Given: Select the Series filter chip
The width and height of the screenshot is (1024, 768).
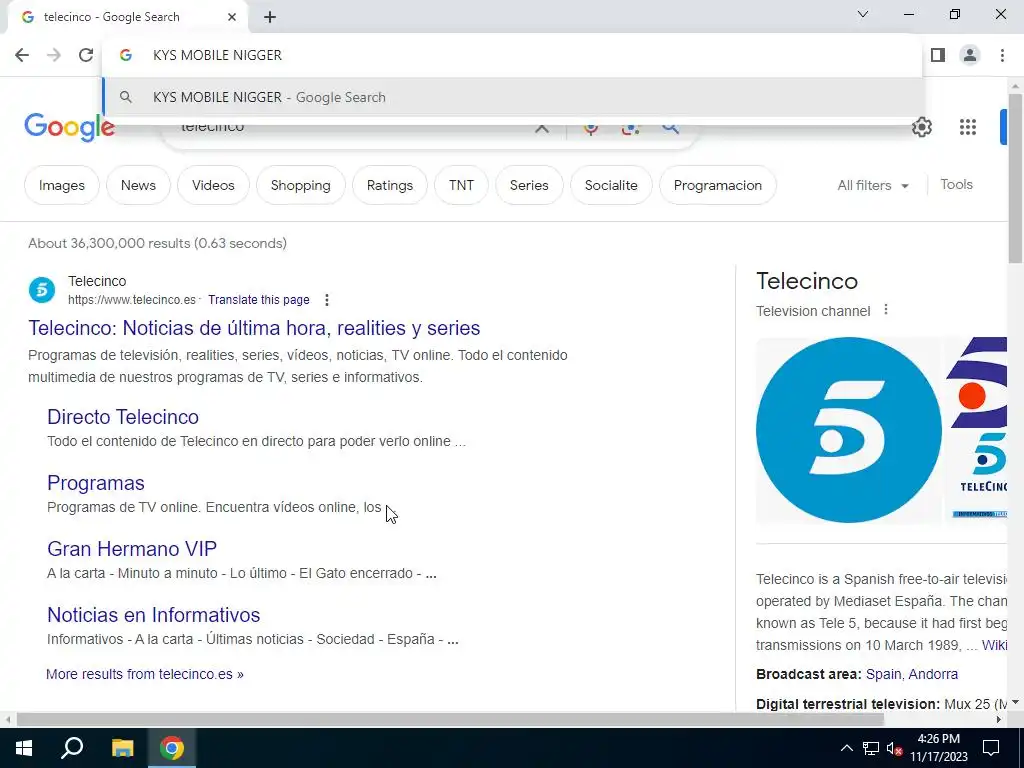Looking at the screenshot, I should click(529, 185).
